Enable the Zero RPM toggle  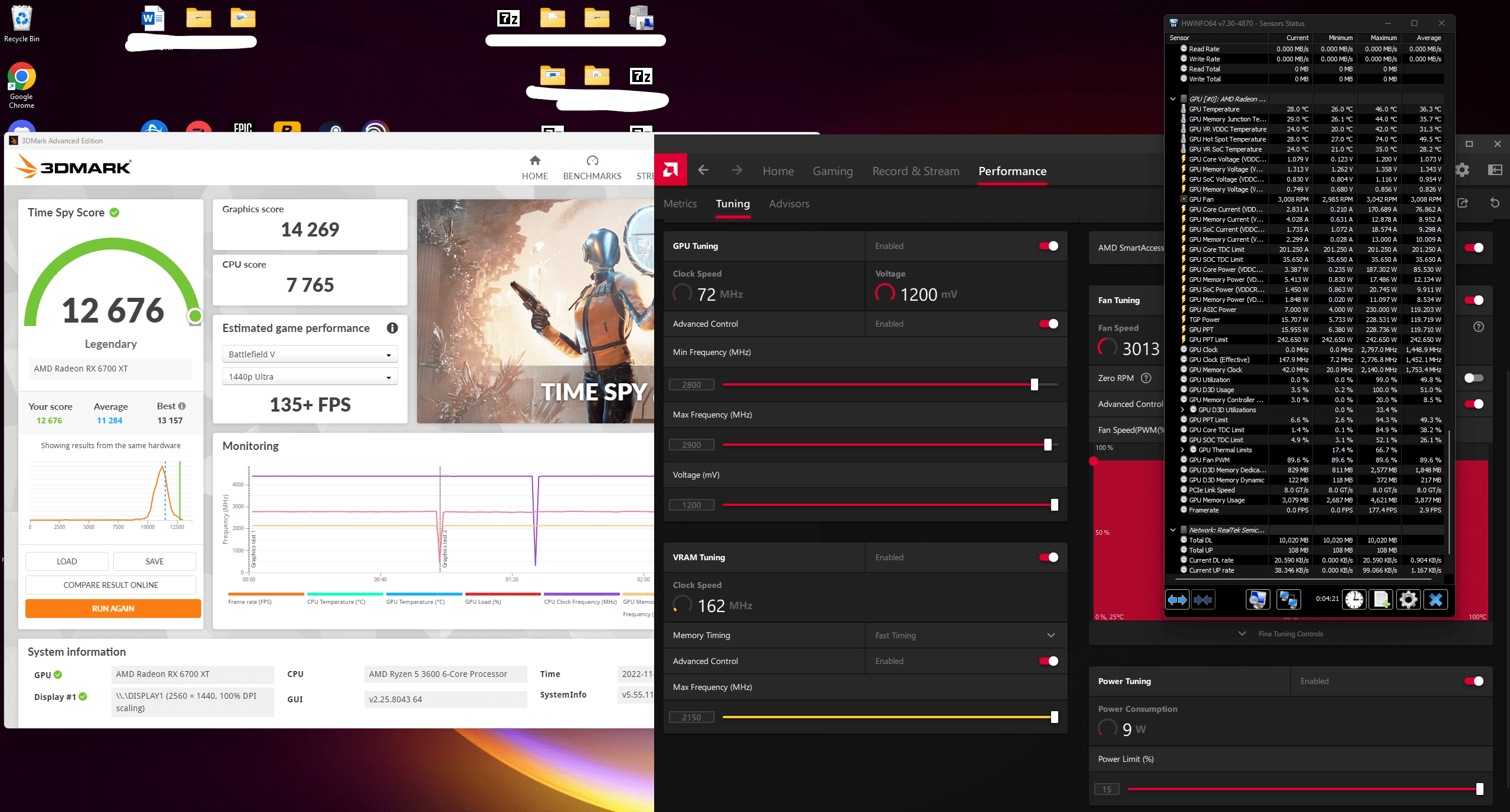(x=1474, y=378)
